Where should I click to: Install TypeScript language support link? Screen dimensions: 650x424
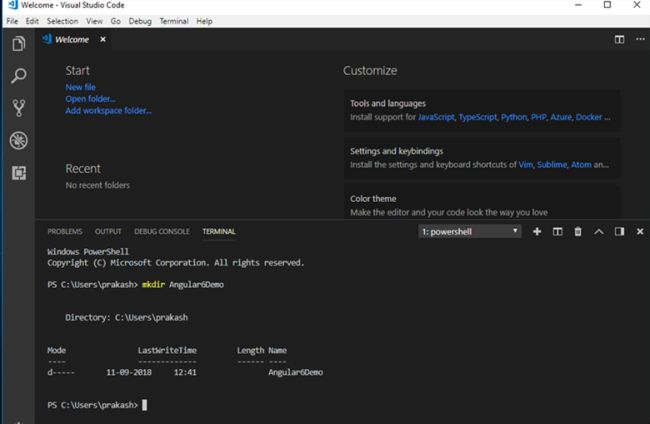[478, 117]
